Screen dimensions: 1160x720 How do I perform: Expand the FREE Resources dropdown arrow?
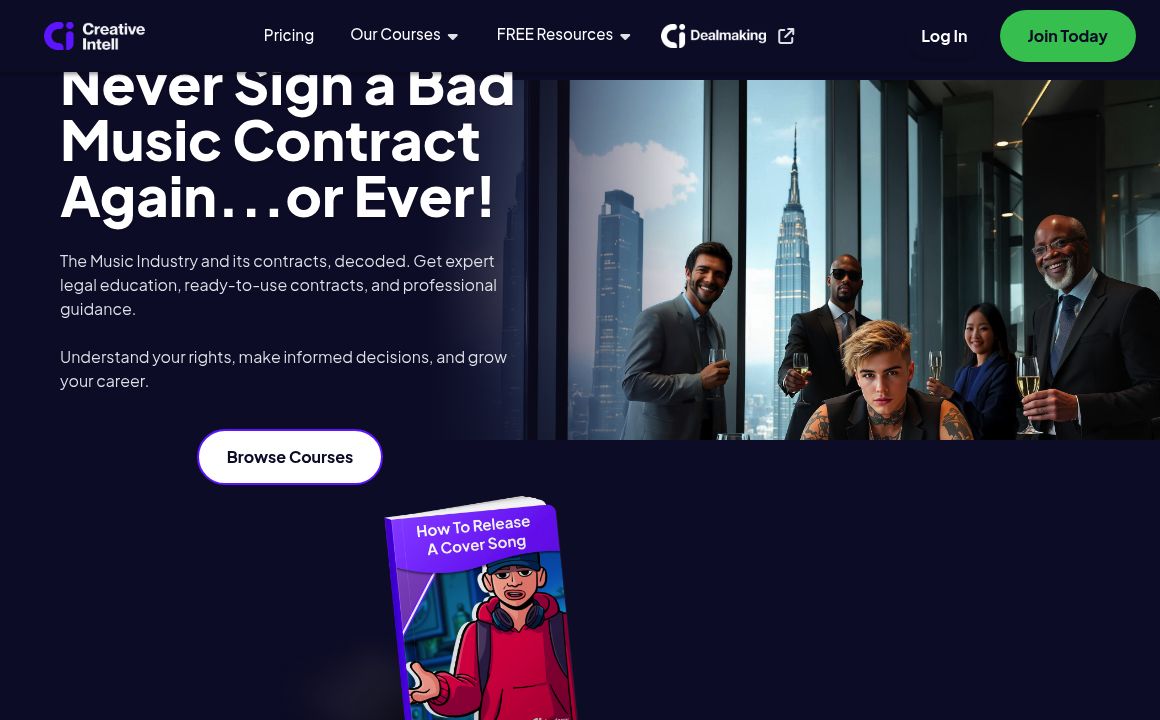pos(625,36)
